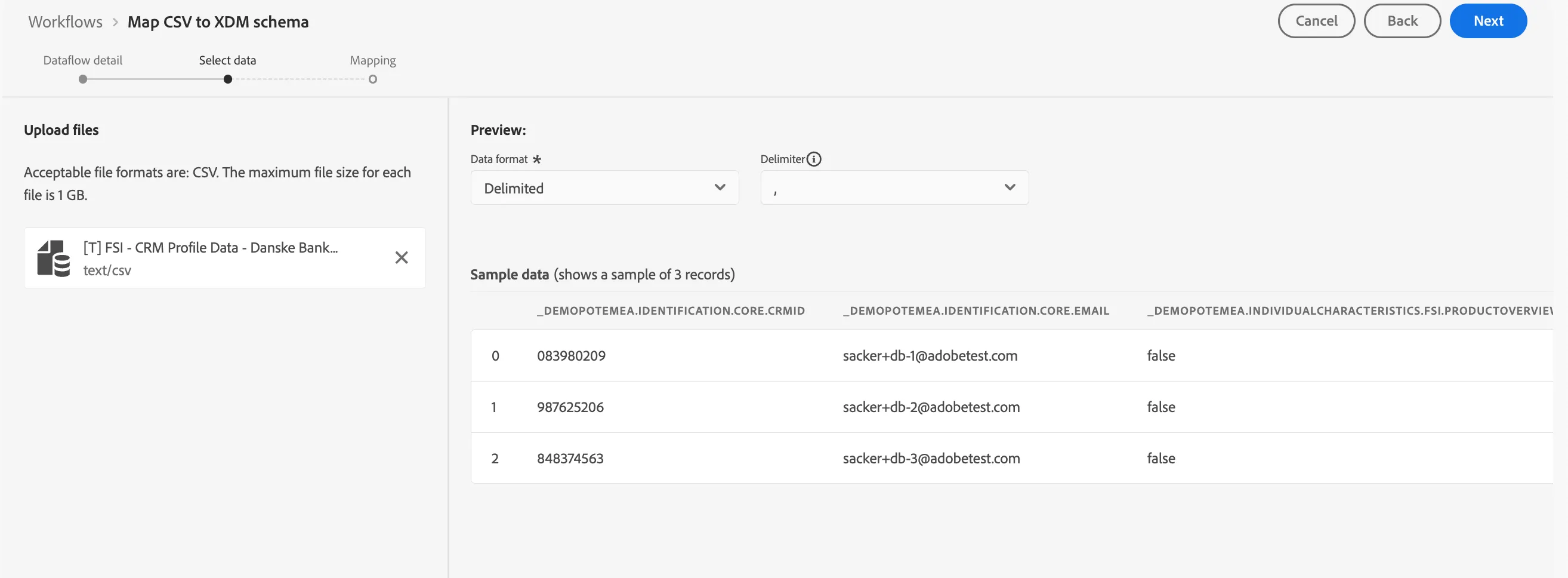This screenshot has width=1568, height=578.
Task: Click the Next button
Action: click(1487, 21)
